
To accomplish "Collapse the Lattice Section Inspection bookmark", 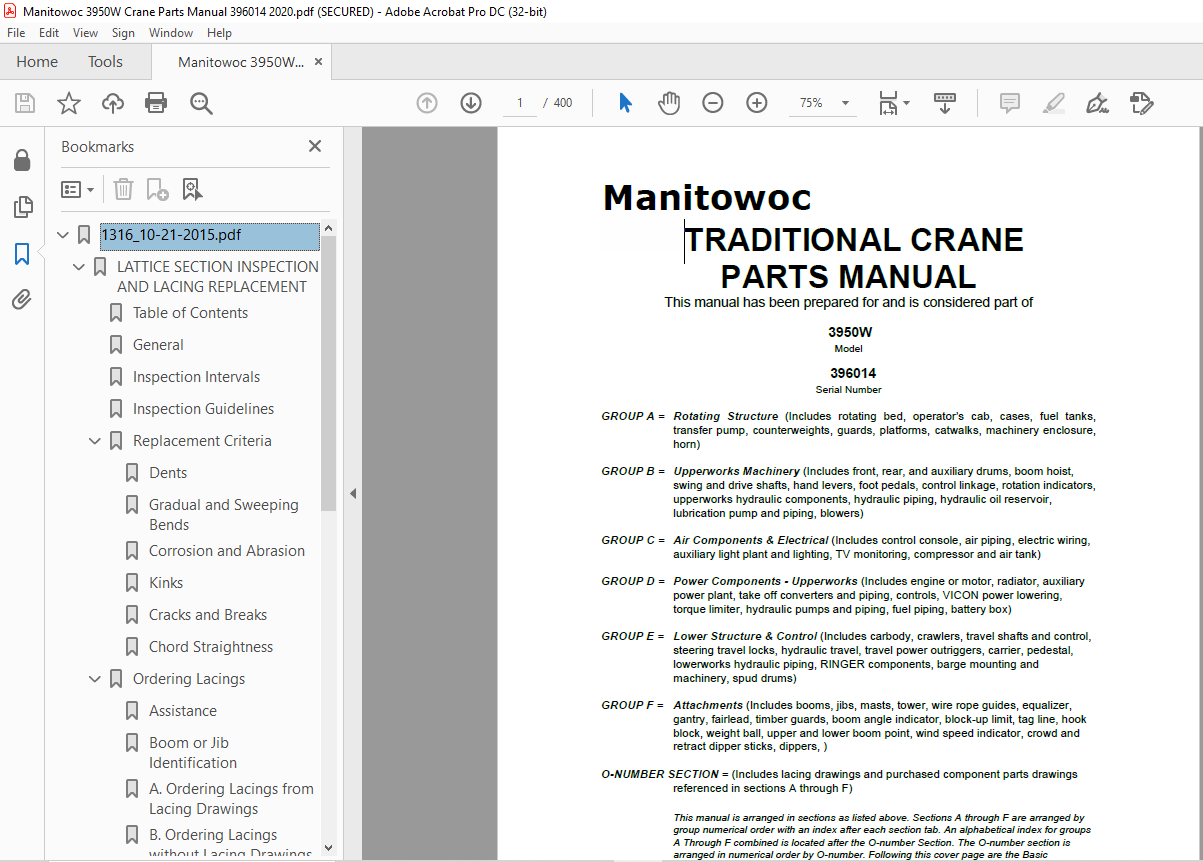I will 80,267.
